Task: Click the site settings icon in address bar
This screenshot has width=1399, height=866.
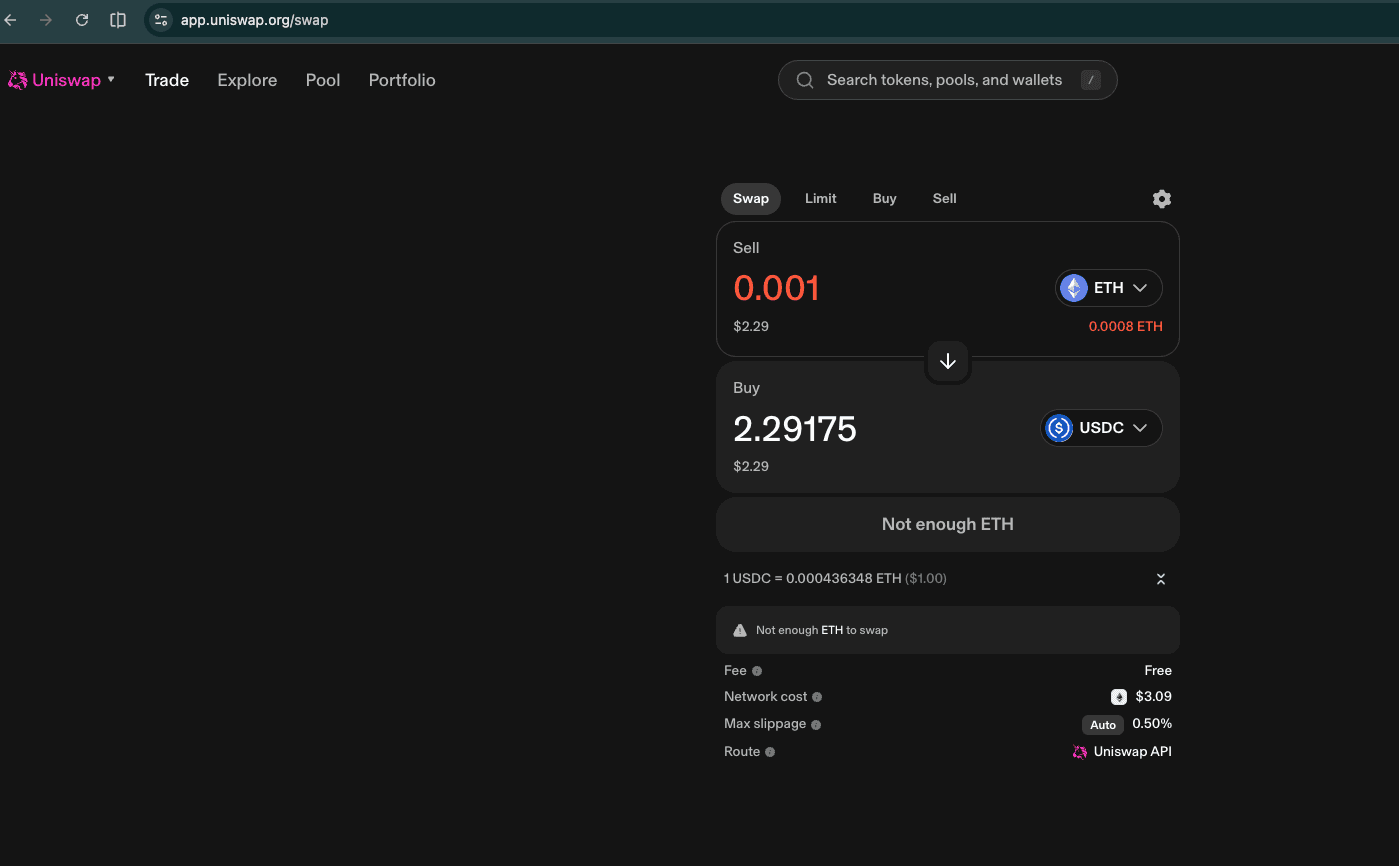Action: 161,20
